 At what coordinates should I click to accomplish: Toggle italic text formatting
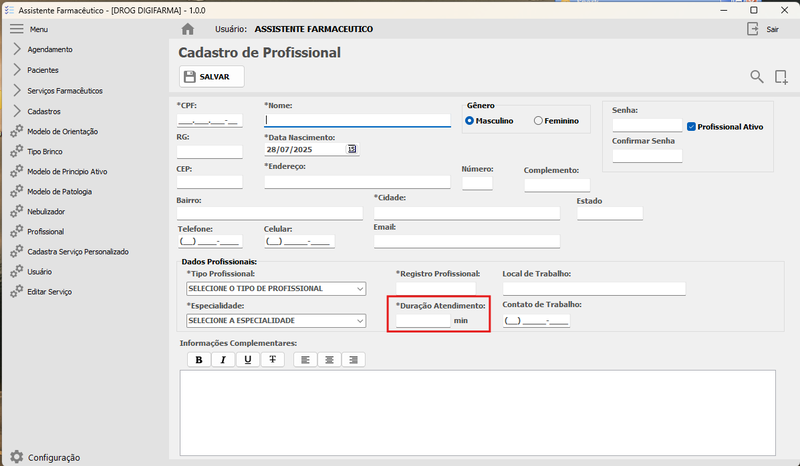[x=223, y=360]
